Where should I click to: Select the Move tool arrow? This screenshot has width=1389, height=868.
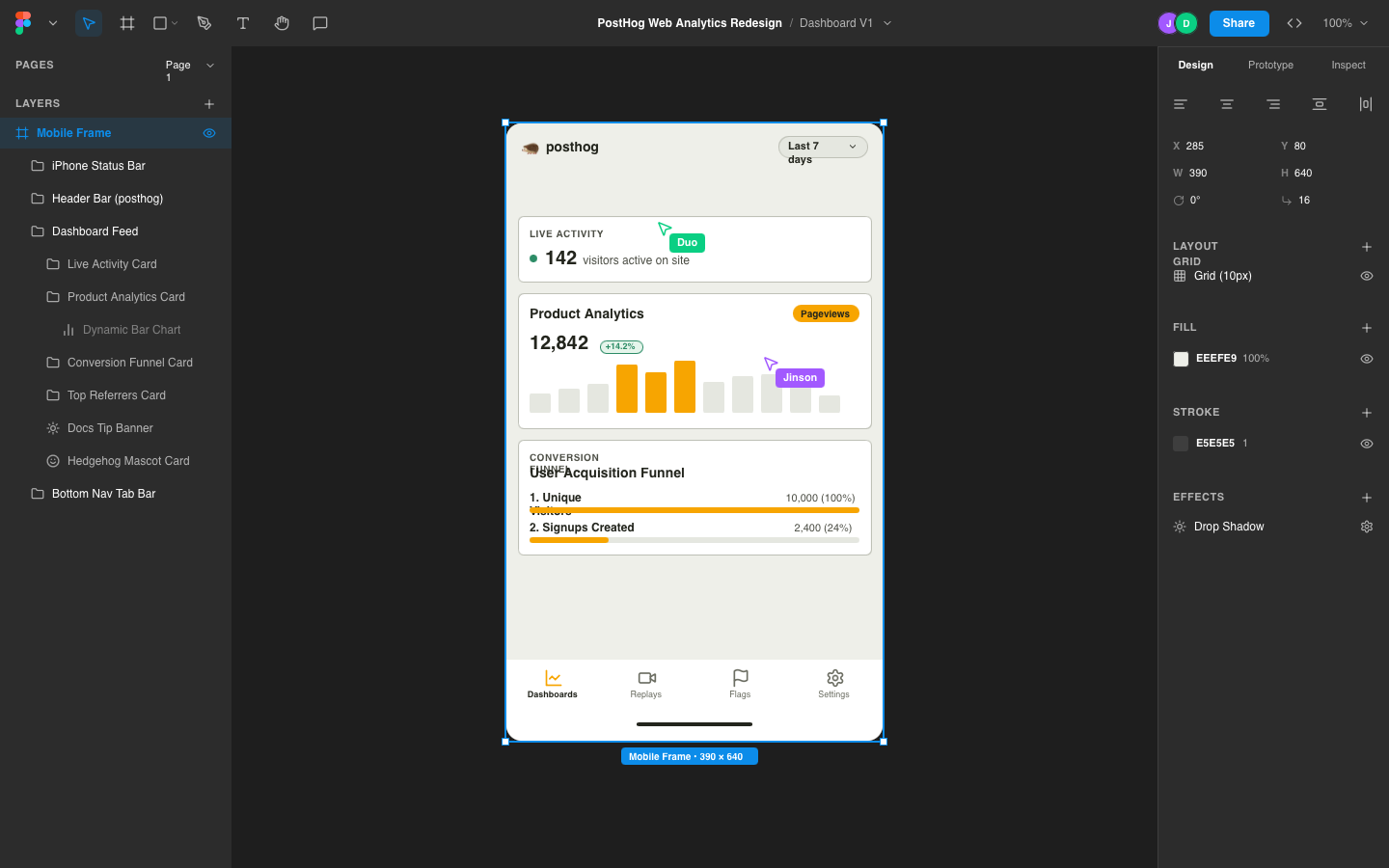coord(89,23)
